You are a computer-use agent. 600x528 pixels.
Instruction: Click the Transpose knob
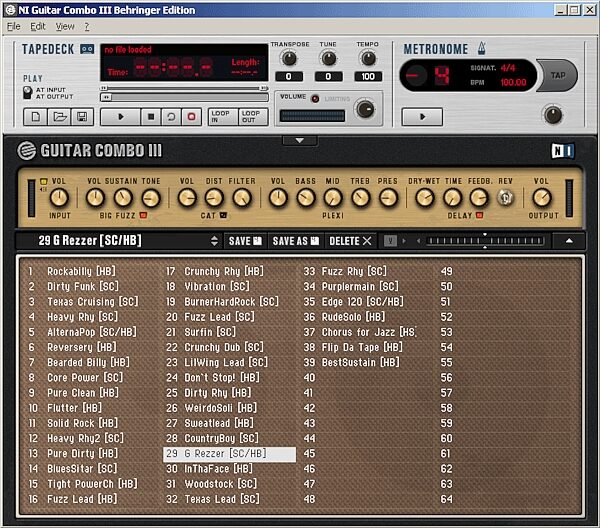click(x=289, y=59)
